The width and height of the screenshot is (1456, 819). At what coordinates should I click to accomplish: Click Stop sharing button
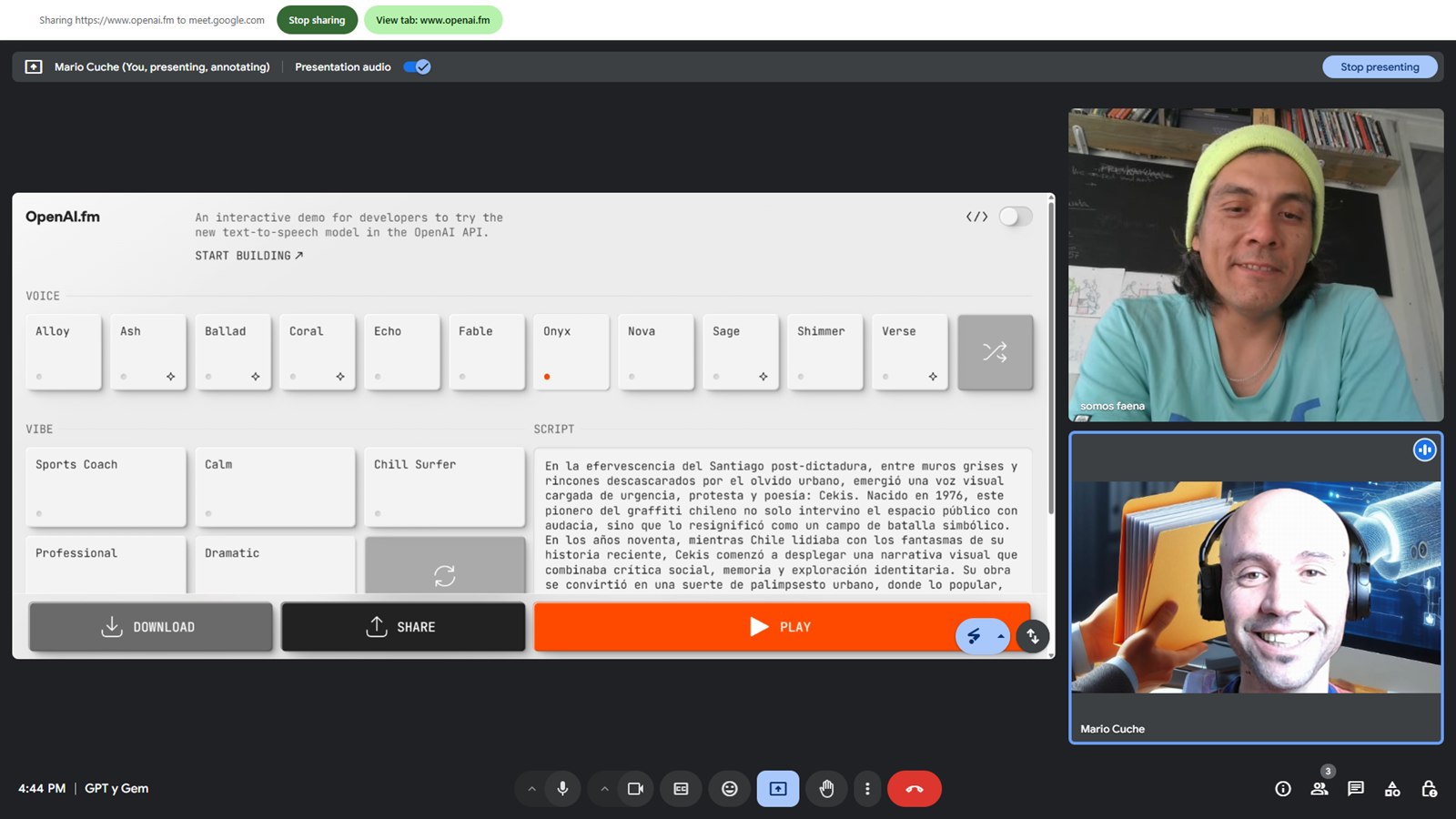tap(317, 20)
